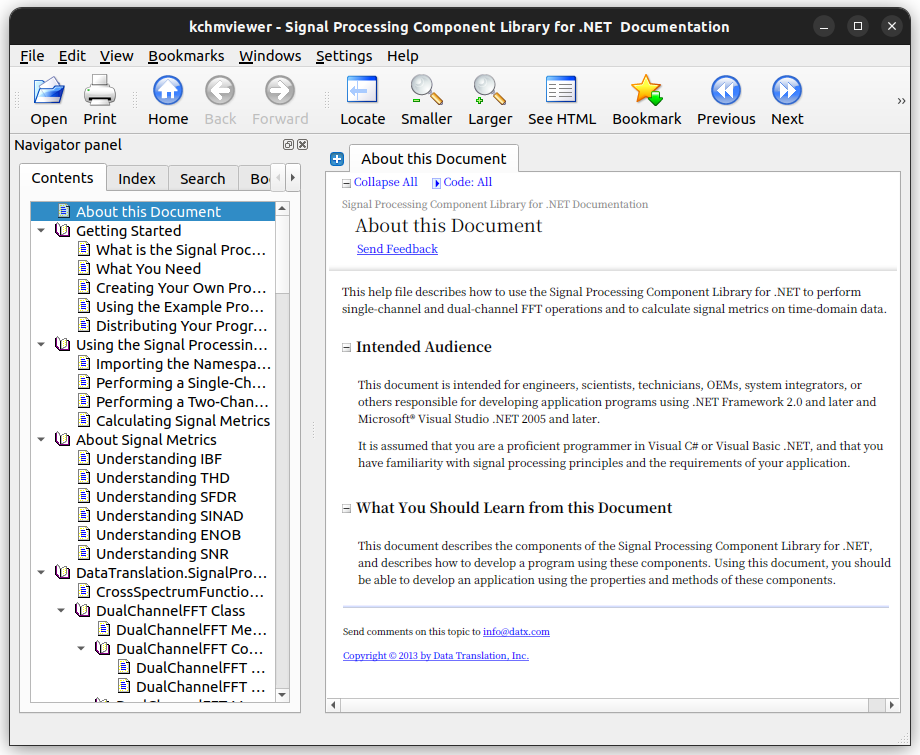The height and width of the screenshot is (755, 920).
Task: Open the Edit menu
Action: (72, 56)
